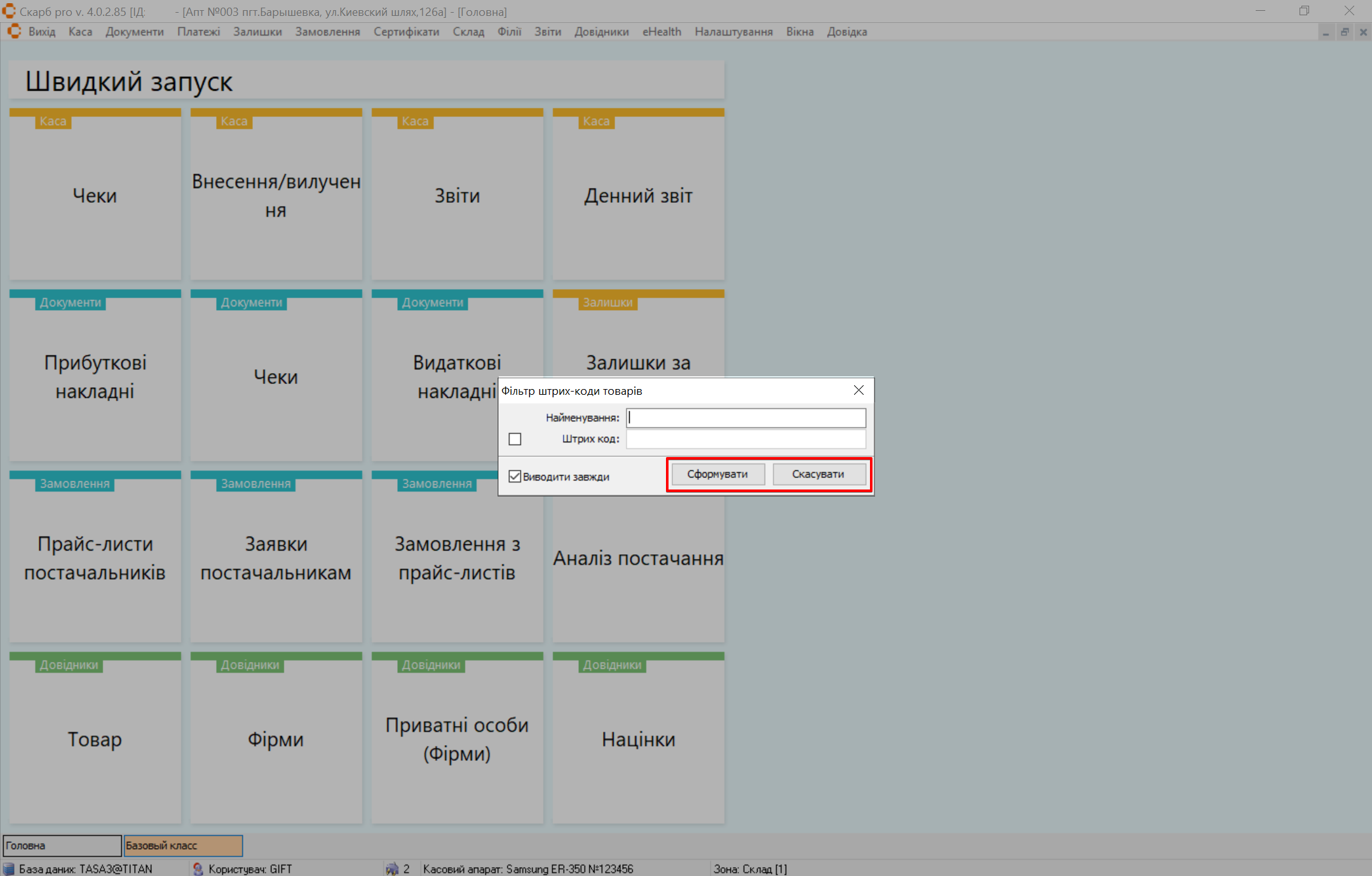Click the Скарб app logo icon in menu bar
Screen dimensions: 1372x876
[x=14, y=31]
